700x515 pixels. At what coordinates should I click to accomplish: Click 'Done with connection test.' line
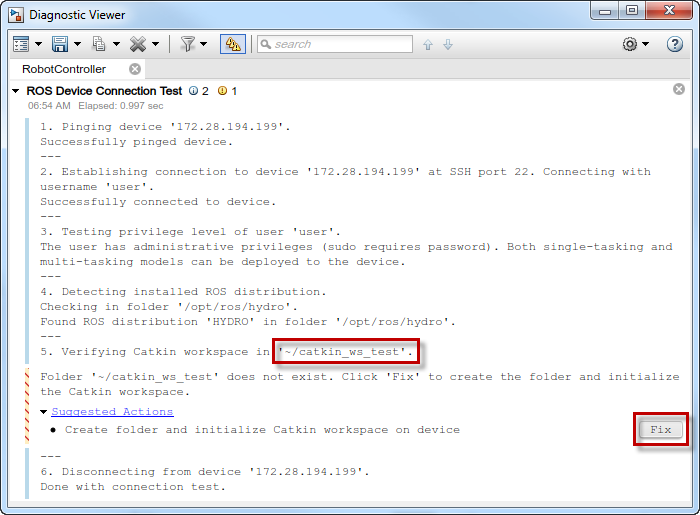click(x=133, y=486)
